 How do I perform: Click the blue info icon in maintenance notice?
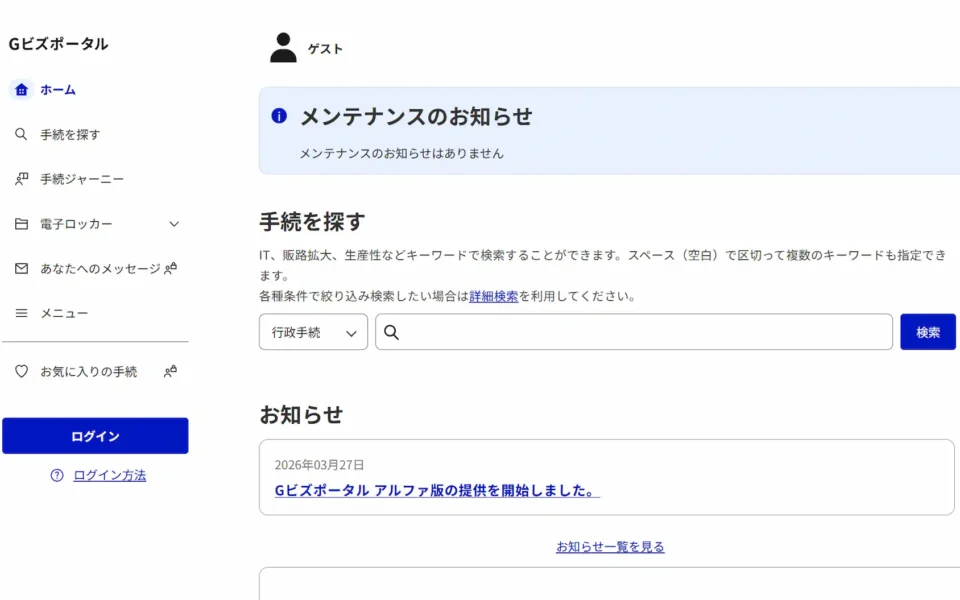pos(279,116)
